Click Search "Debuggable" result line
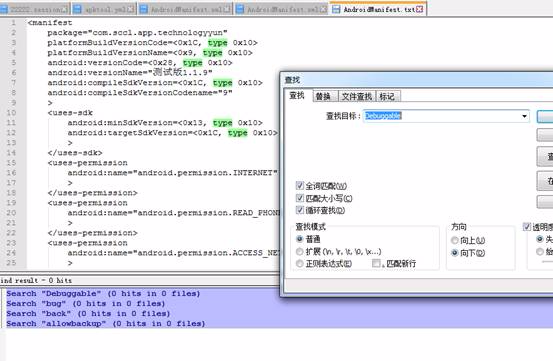 tap(103, 293)
